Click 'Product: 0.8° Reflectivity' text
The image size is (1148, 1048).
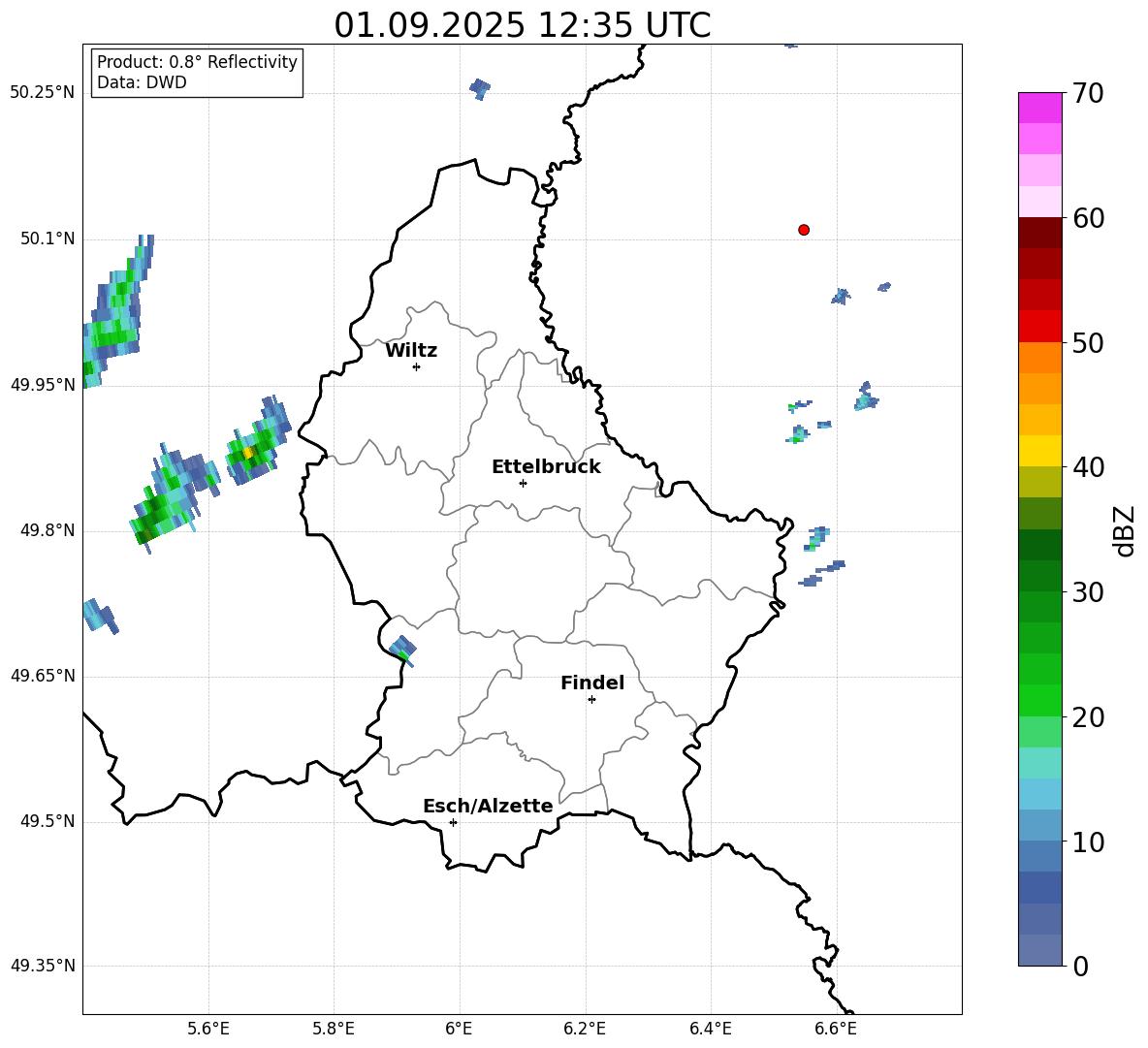tap(197, 62)
